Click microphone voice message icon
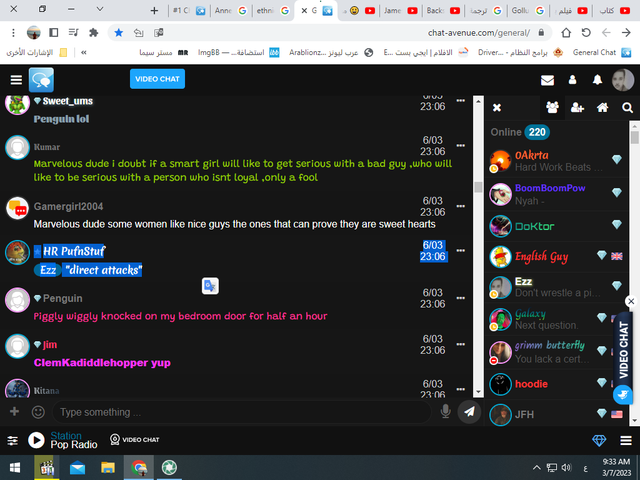Image resolution: width=640 pixels, height=480 pixels. click(x=446, y=411)
